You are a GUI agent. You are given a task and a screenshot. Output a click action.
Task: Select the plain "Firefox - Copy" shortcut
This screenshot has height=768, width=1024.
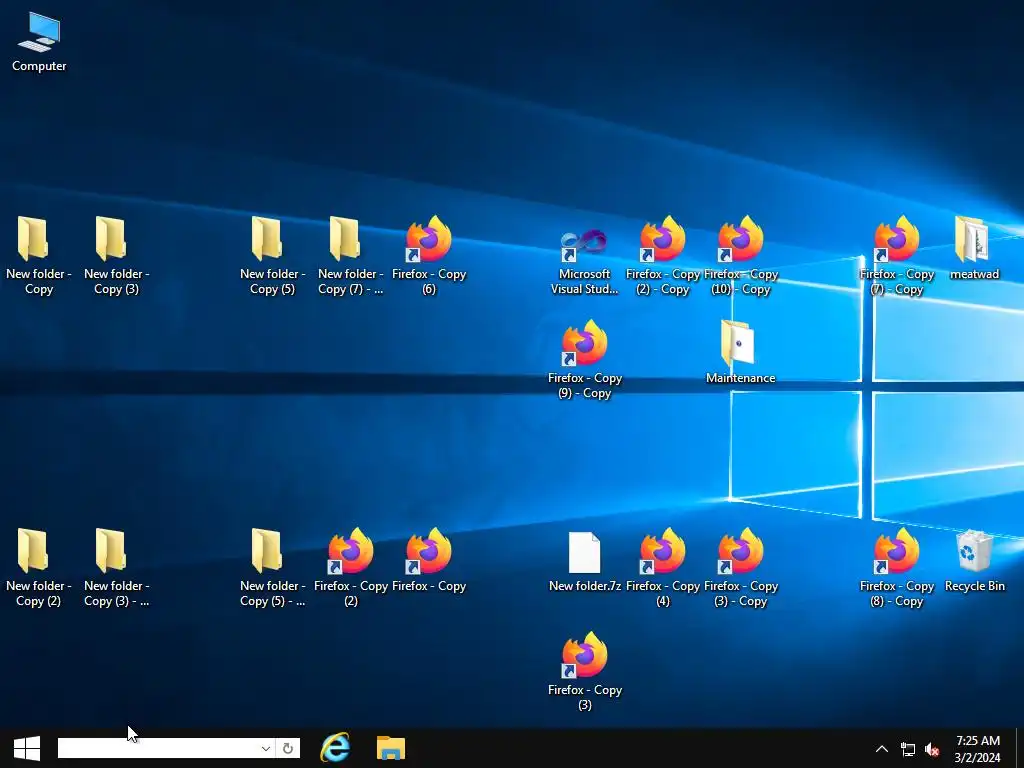tap(429, 560)
